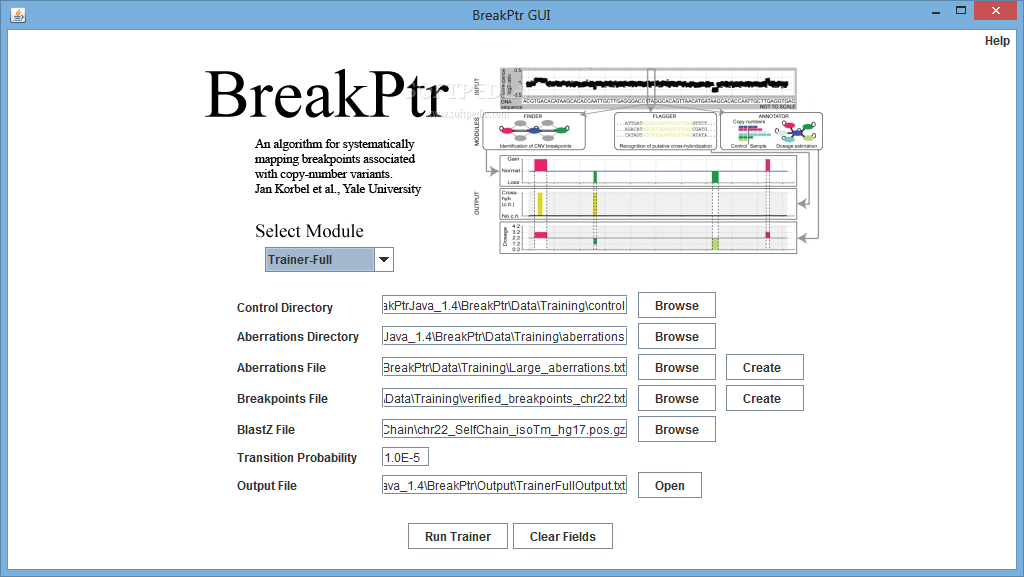The image size is (1024, 577).
Task: Click the Breakpoints File label
Action: [x=282, y=399]
